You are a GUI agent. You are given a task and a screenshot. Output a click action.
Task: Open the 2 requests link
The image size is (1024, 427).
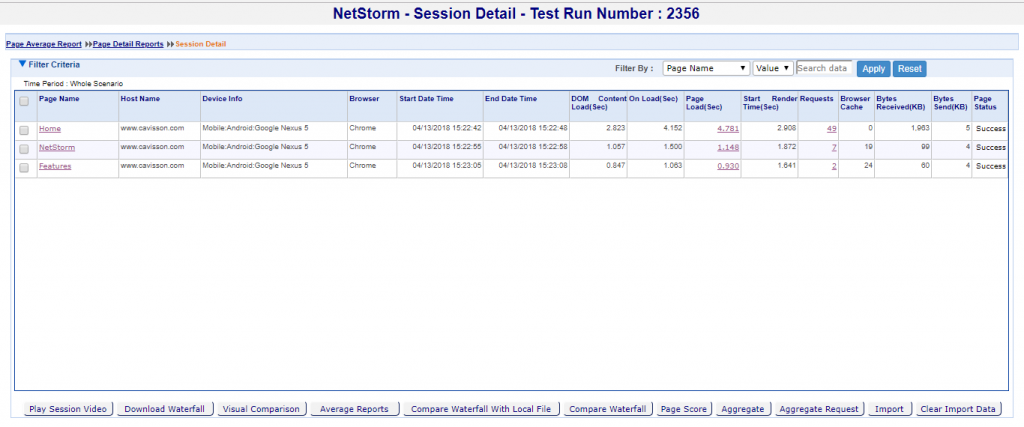click(x=834, y=166)
